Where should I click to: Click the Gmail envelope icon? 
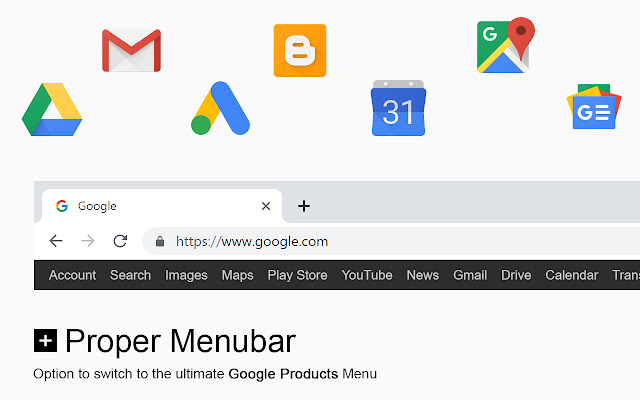coord(131,50)
